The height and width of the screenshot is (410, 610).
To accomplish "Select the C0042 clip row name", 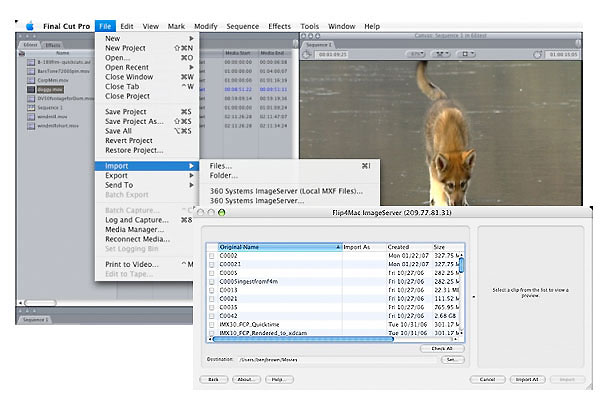I will pyautogui.click(x=228, y=316).
